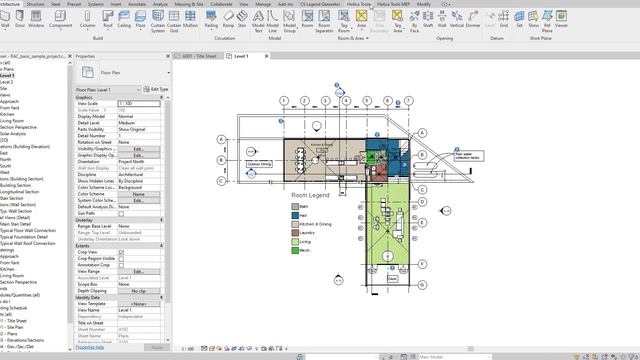The height and width of the screenshot is (360, 640).
Task: Select the Column tool
Action: pyautogui.click(x=87, y=19)
